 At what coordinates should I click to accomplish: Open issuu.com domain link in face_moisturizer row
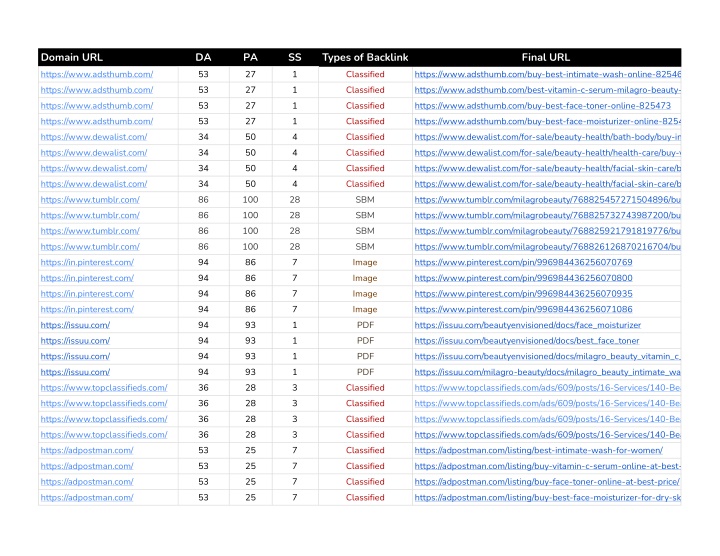(x=75, y=325)
